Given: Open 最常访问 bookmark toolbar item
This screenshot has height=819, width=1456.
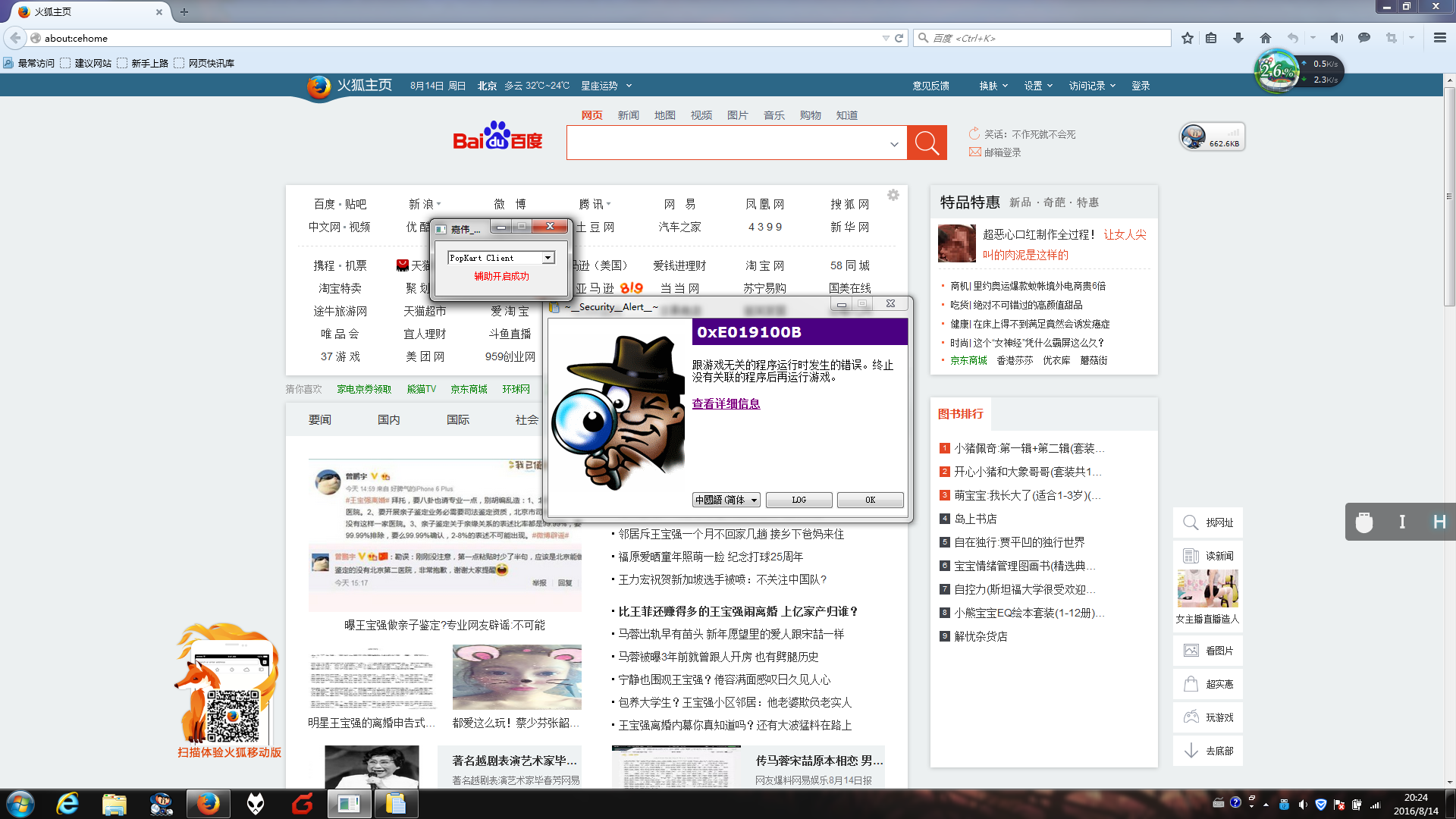Looking at the screenshot, I should click(x=29, y=63).
